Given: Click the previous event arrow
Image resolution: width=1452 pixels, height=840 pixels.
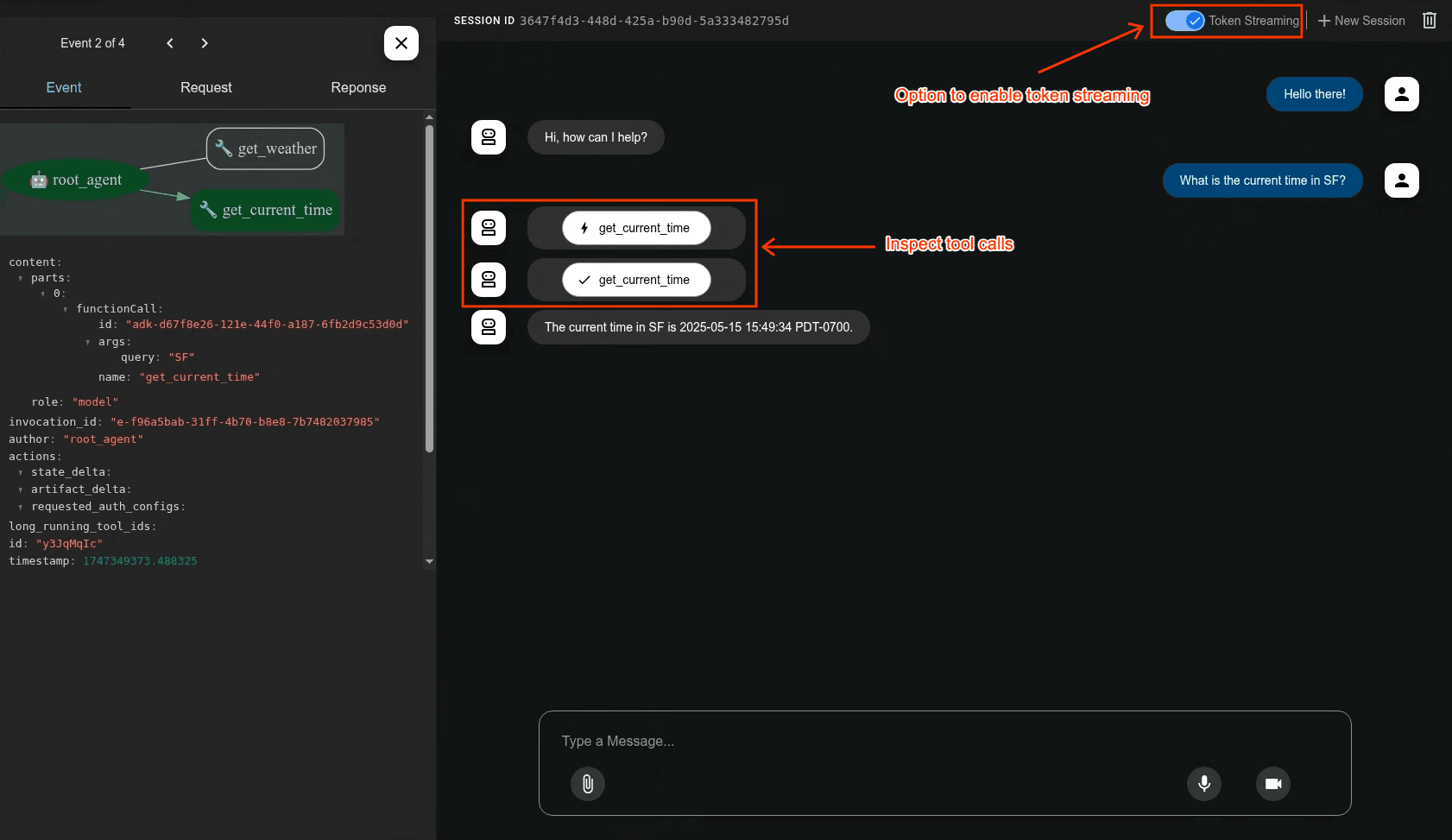Looking at the screenshot, I should point(170,42).
